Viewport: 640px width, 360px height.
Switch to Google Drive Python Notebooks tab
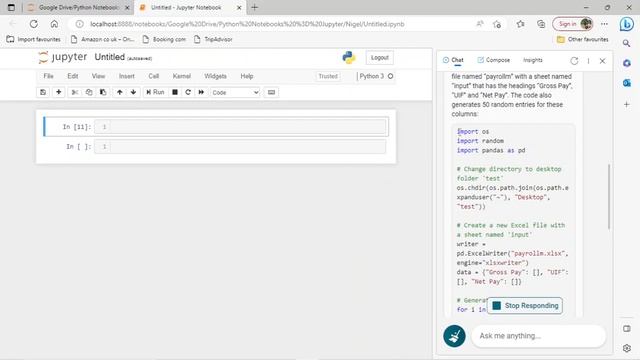click(78, 7)
